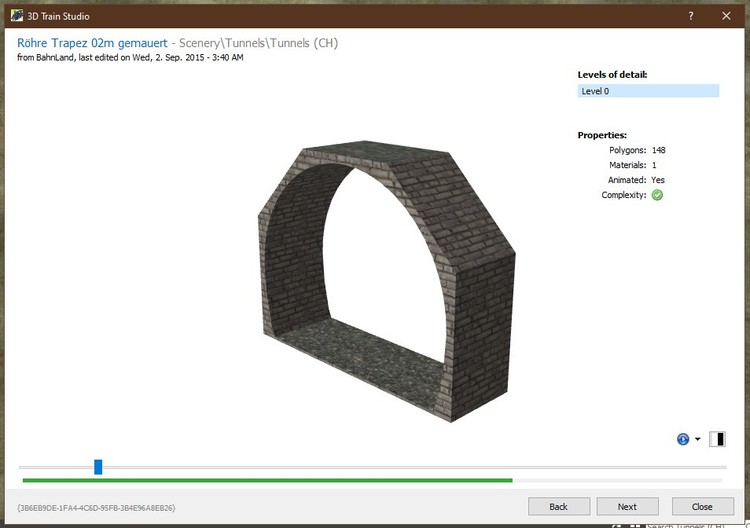Click the blue slider handle
This screenshot has width=750, height=528.
98,467
